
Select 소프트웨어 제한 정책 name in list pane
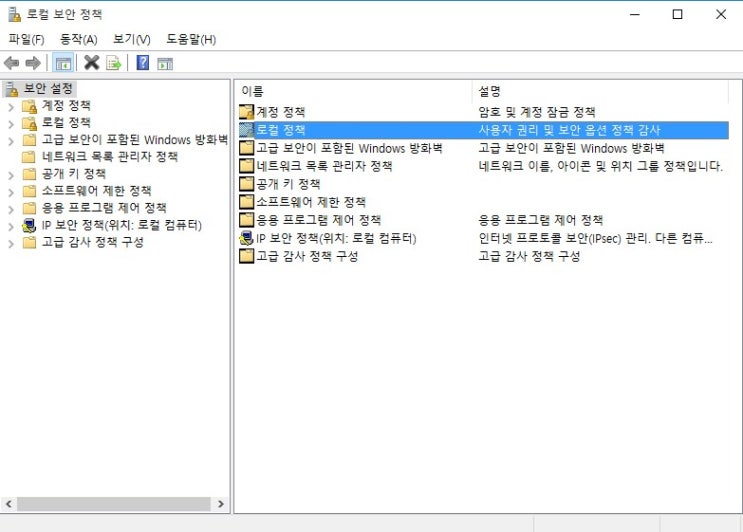tap(311, 202)
